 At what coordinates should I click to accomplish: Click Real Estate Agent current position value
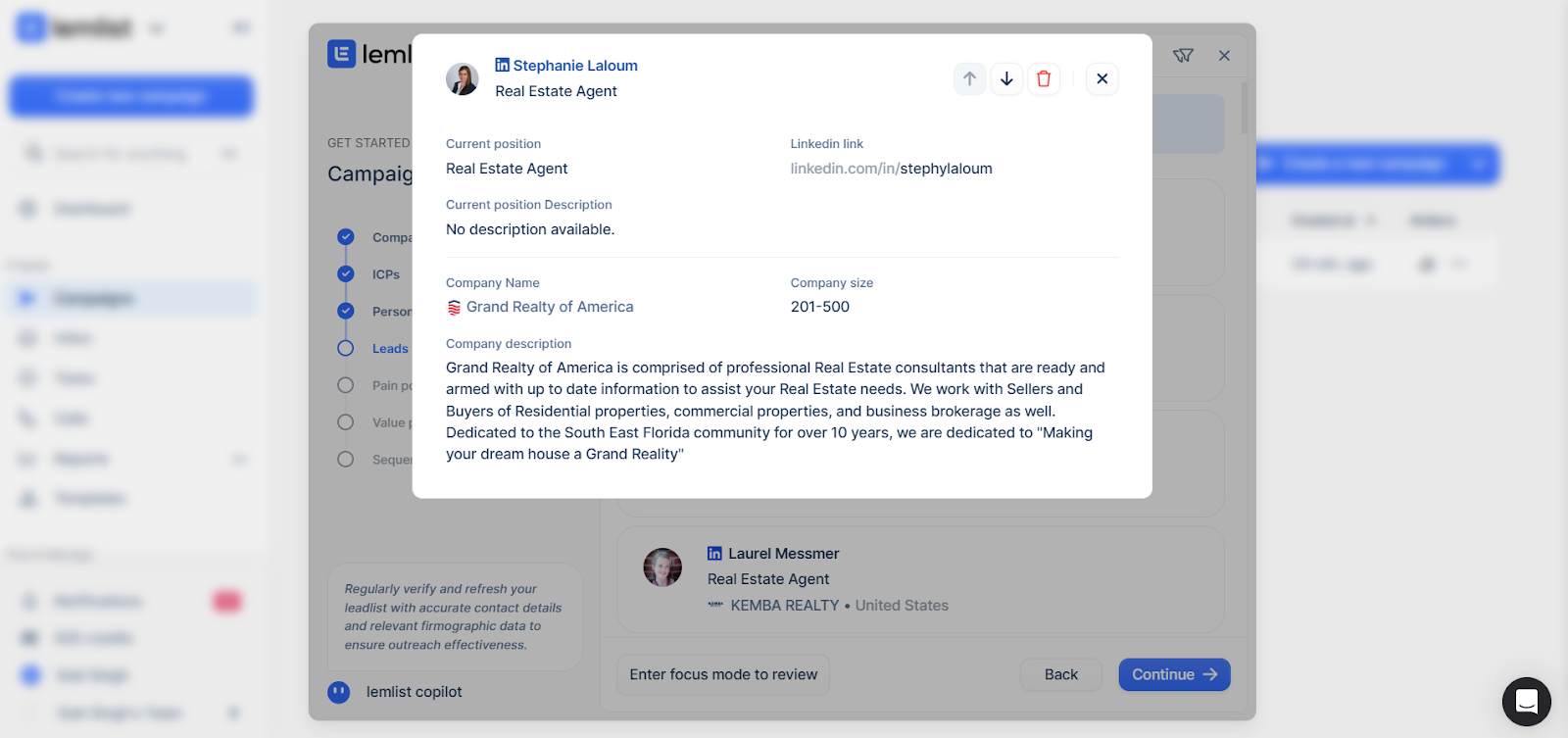click(507, 169)
